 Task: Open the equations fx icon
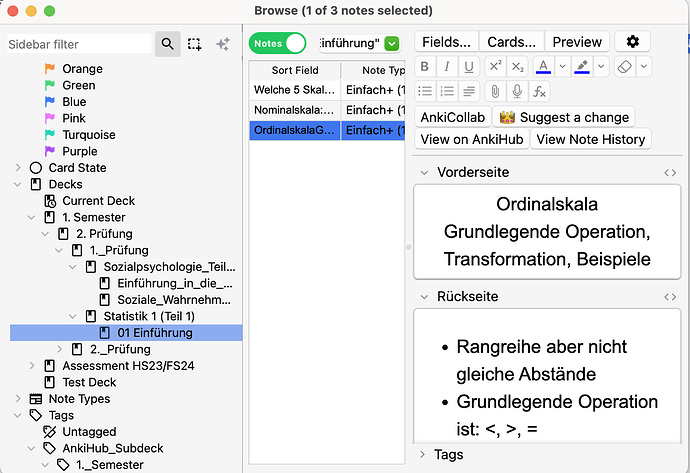tap(540, 92)
